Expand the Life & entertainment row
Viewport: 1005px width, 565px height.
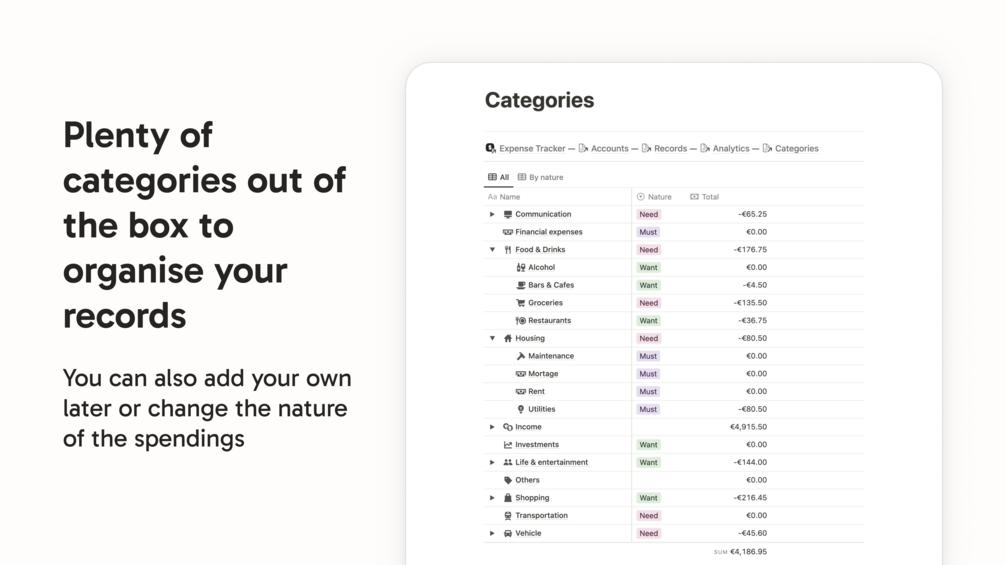pos(492,462)
